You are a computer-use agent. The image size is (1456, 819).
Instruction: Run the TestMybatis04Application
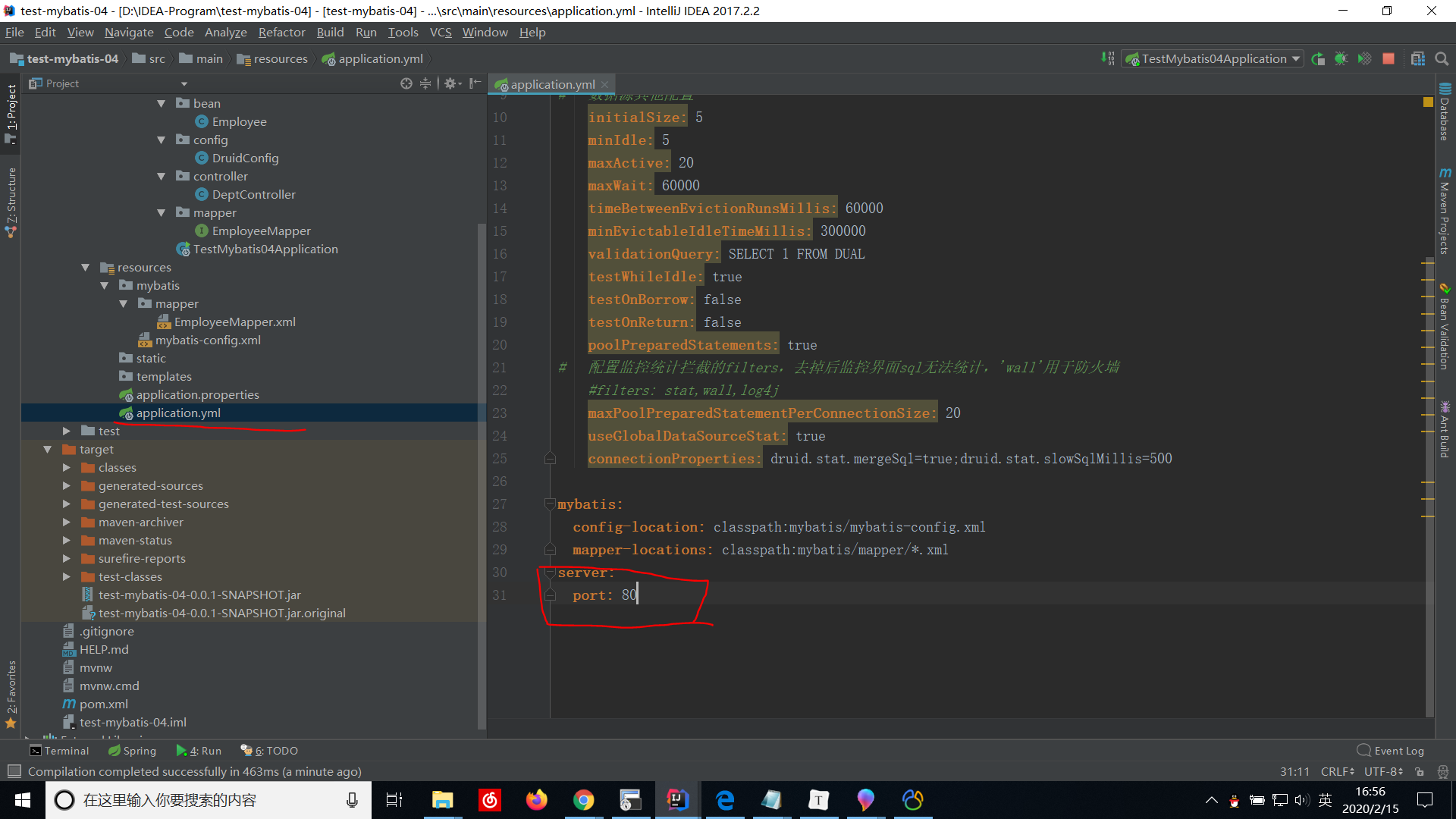pyautogui.click(x=1318, y=58)
